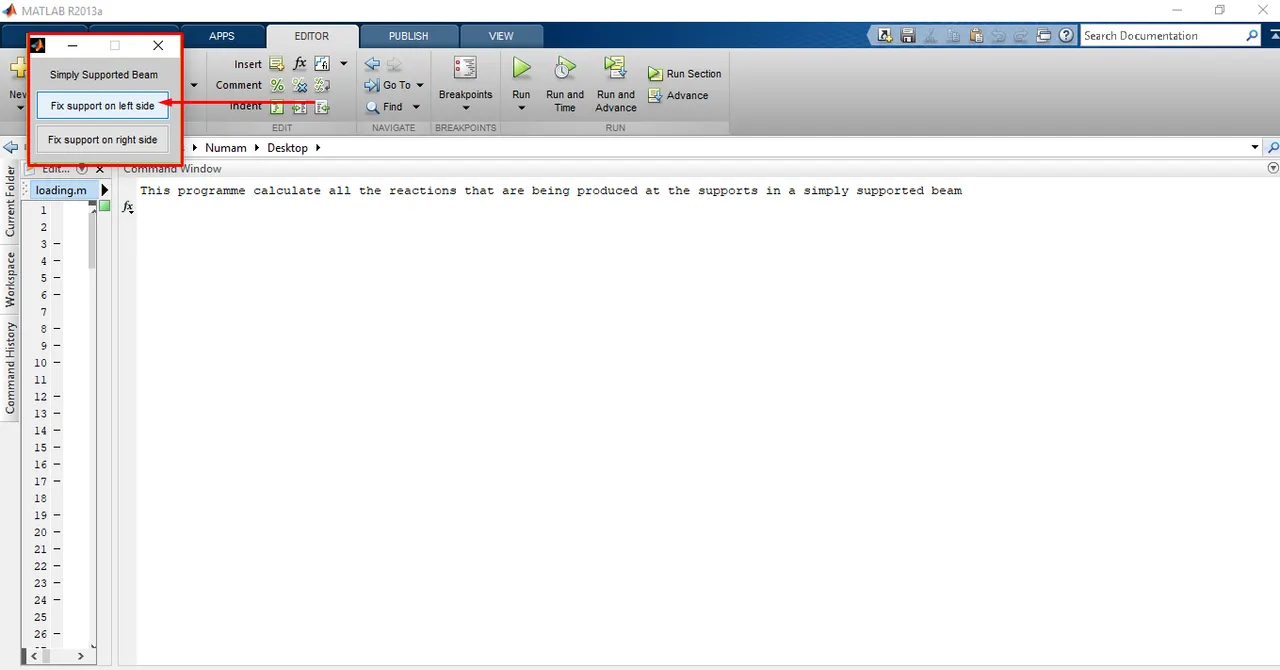Click the Run and Time icon

[x=565, y=68]
